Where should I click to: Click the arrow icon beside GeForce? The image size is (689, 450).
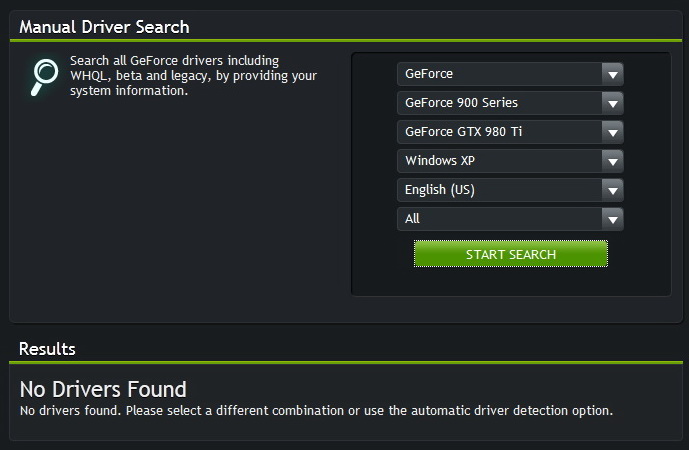(612, 74)
